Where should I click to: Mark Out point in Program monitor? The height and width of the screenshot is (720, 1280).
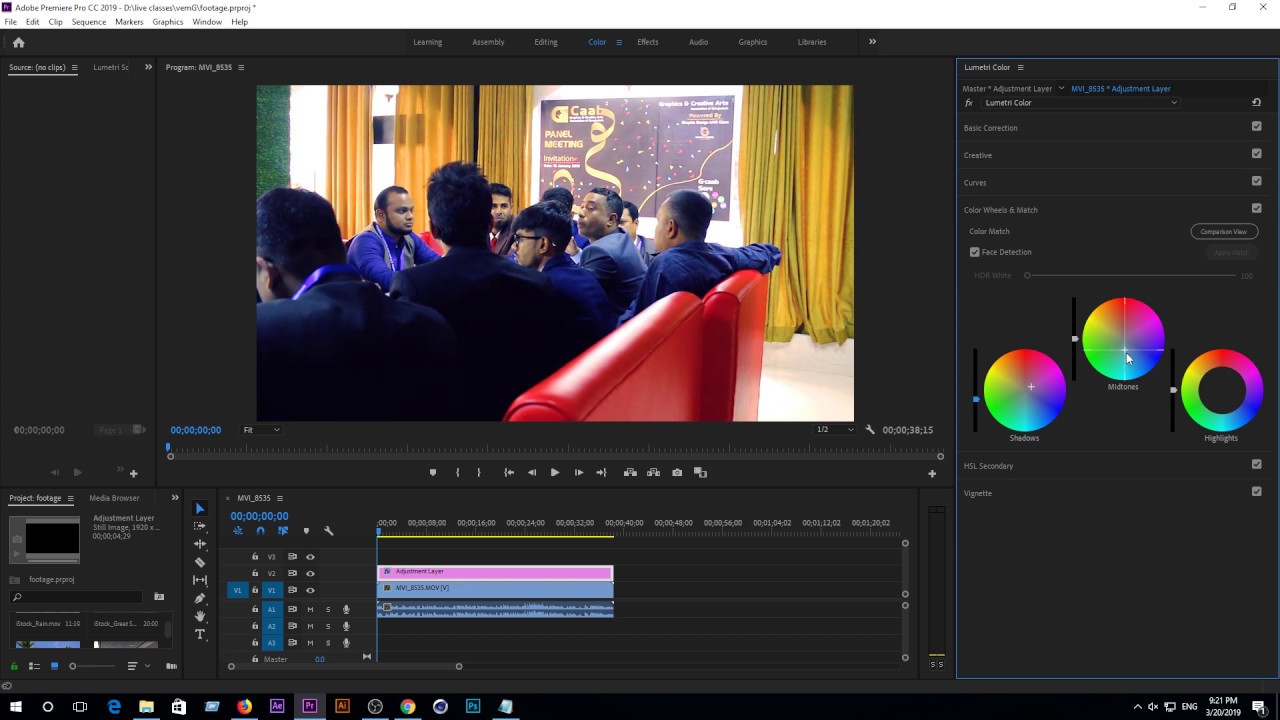479,473
